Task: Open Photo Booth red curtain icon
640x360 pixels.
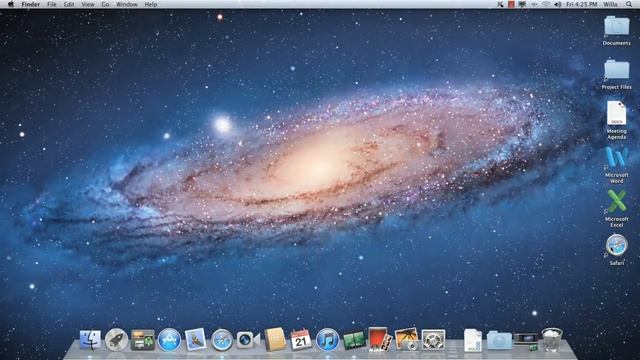Action: [x=380, y=339]
